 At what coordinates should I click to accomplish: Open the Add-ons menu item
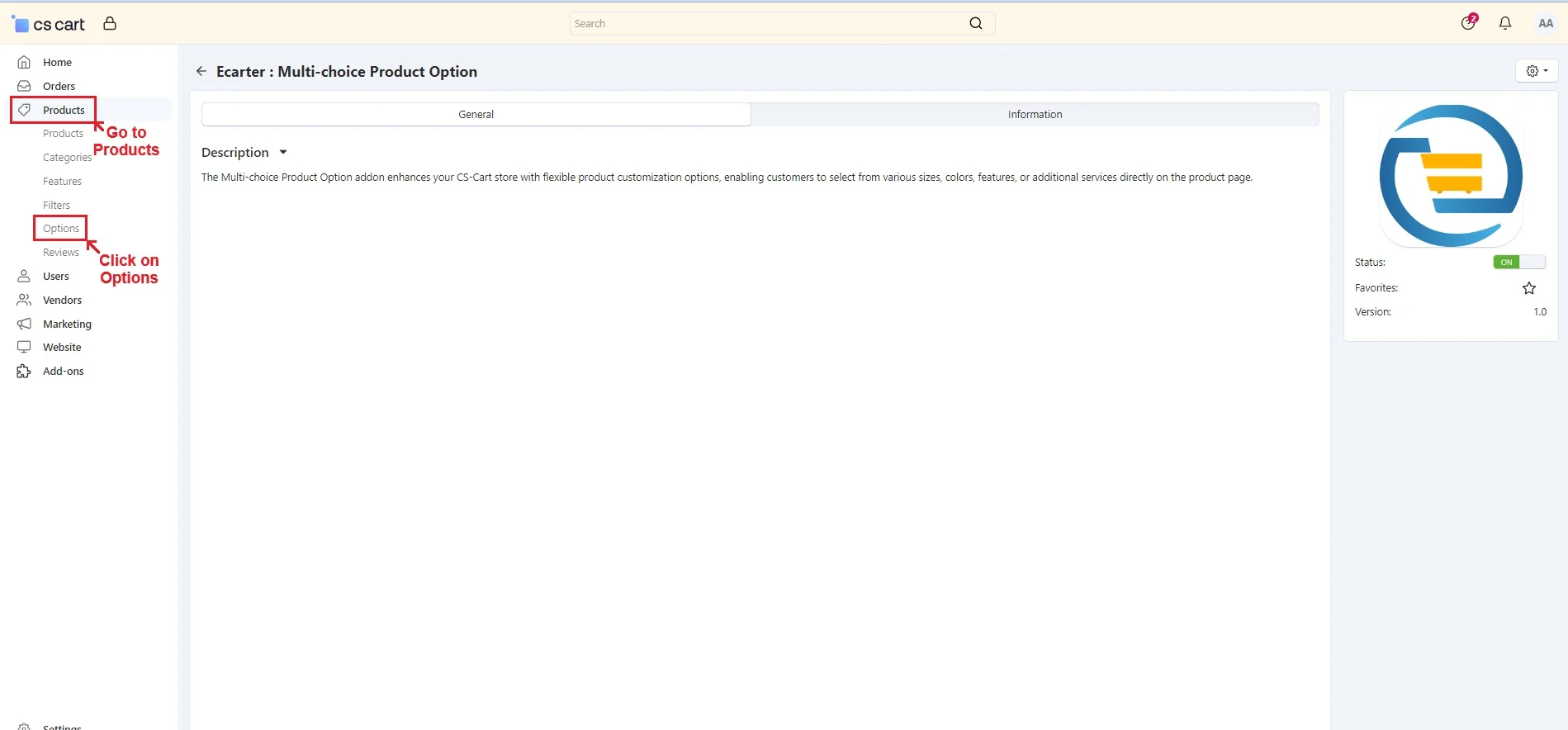[x=64, y=371]
